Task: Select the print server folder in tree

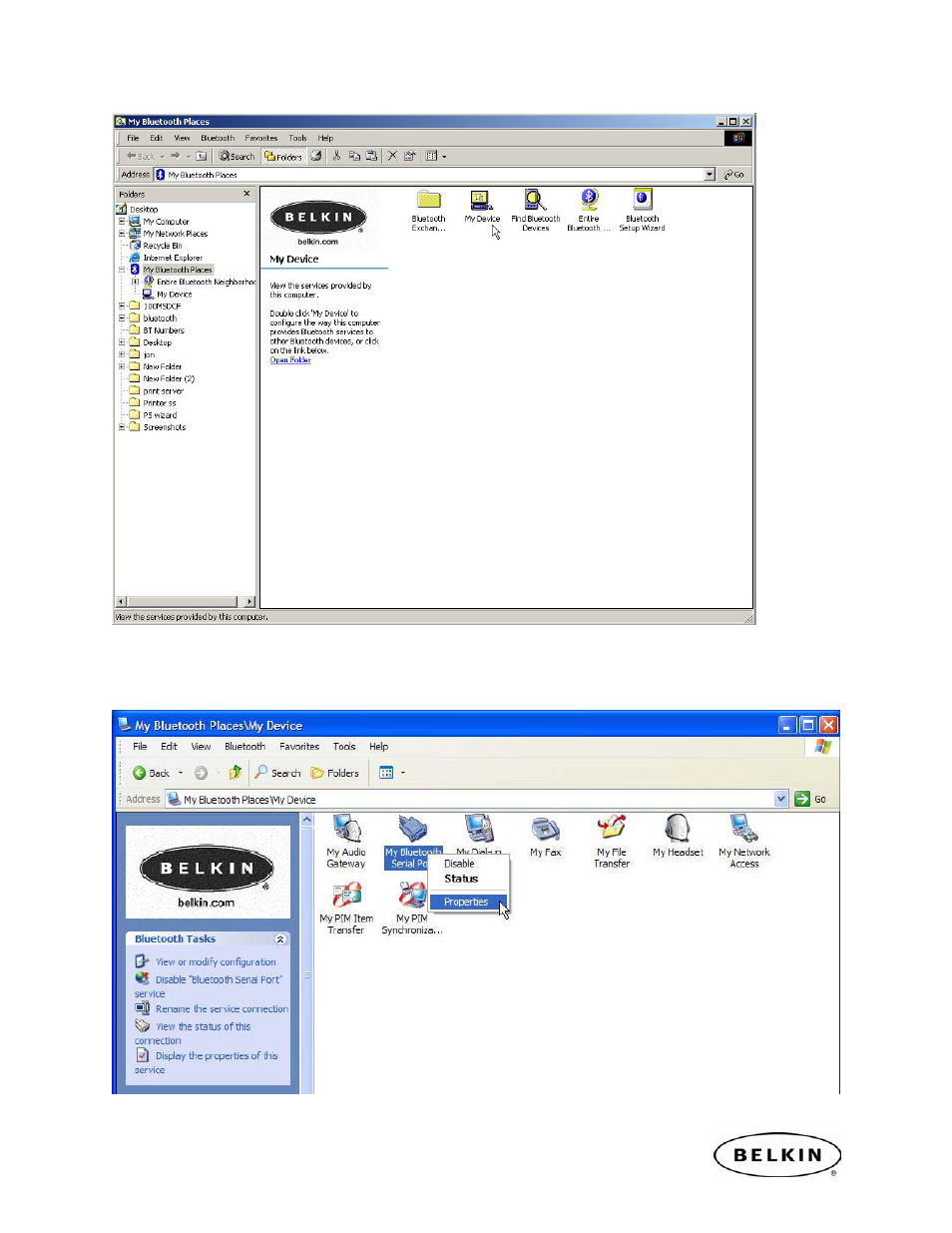Action: [163, 390]
